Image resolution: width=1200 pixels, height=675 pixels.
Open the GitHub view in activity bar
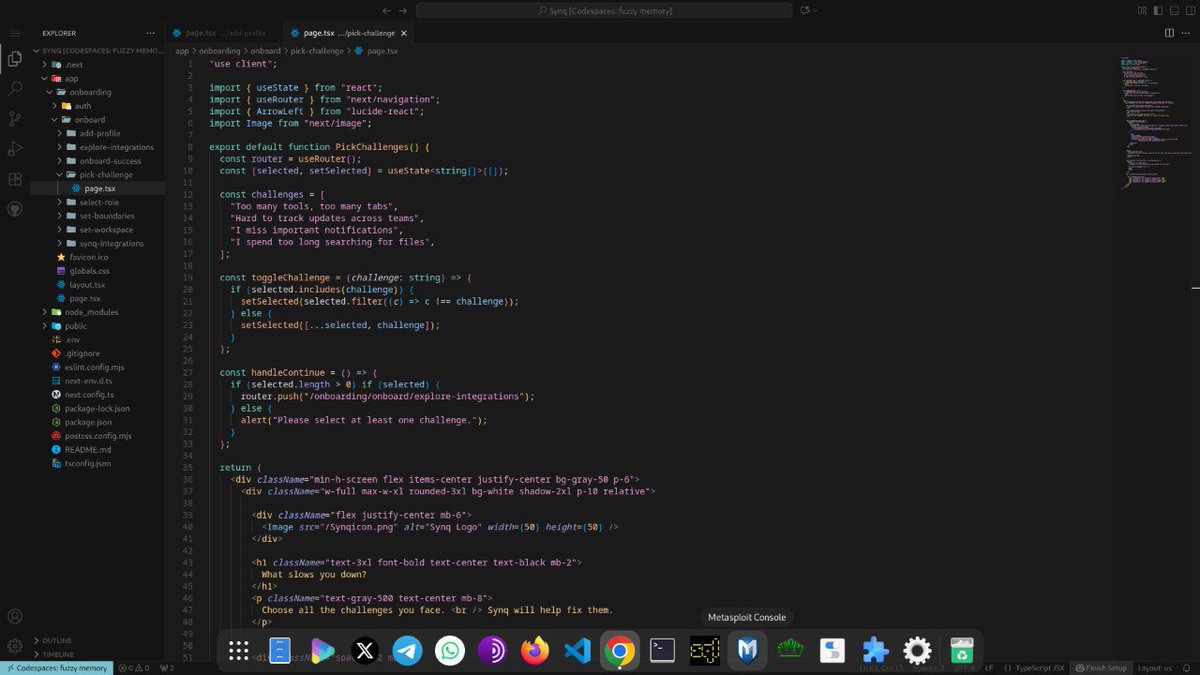pyautogui.click(x=15, y=209)
